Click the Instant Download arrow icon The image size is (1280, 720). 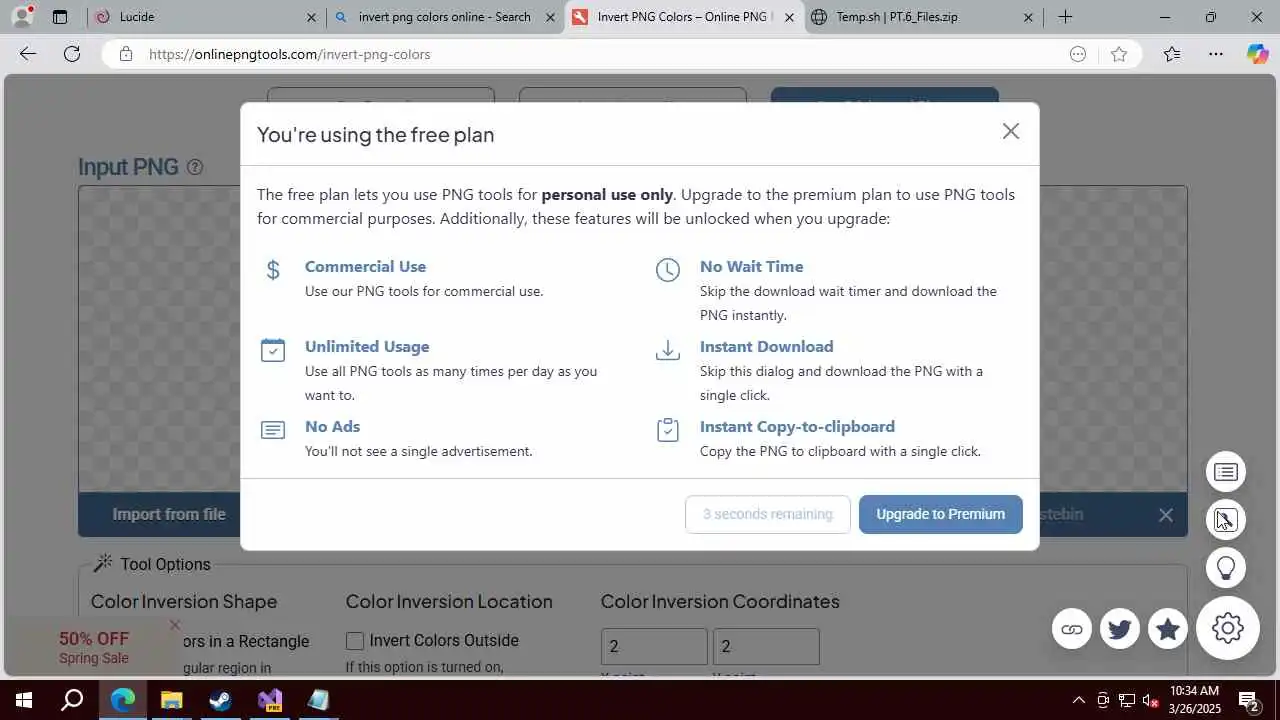[667, 350]
